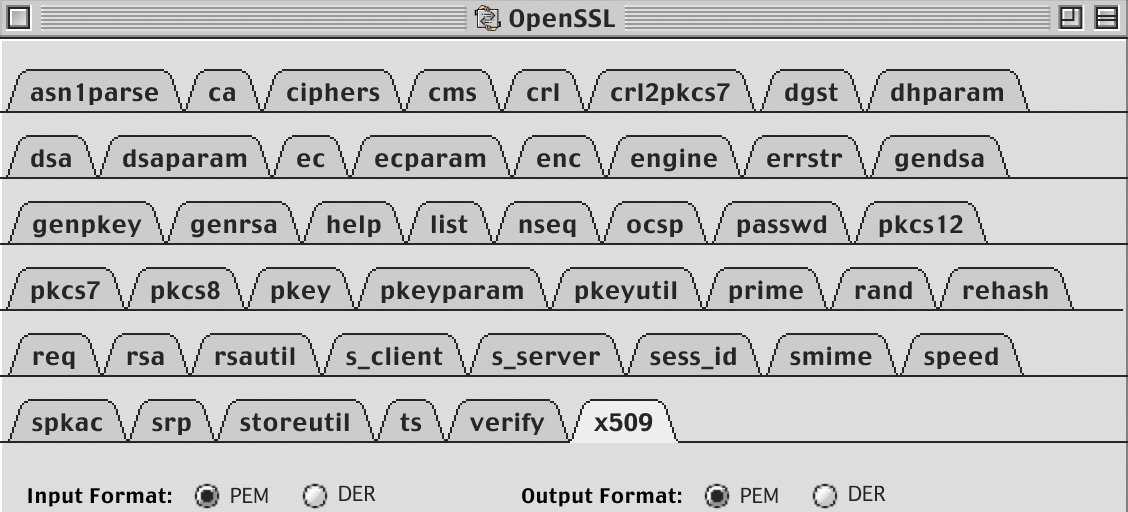Go to the ocsp tab
This screenshot has height=512, width=1128.
(x=655, y=224)
